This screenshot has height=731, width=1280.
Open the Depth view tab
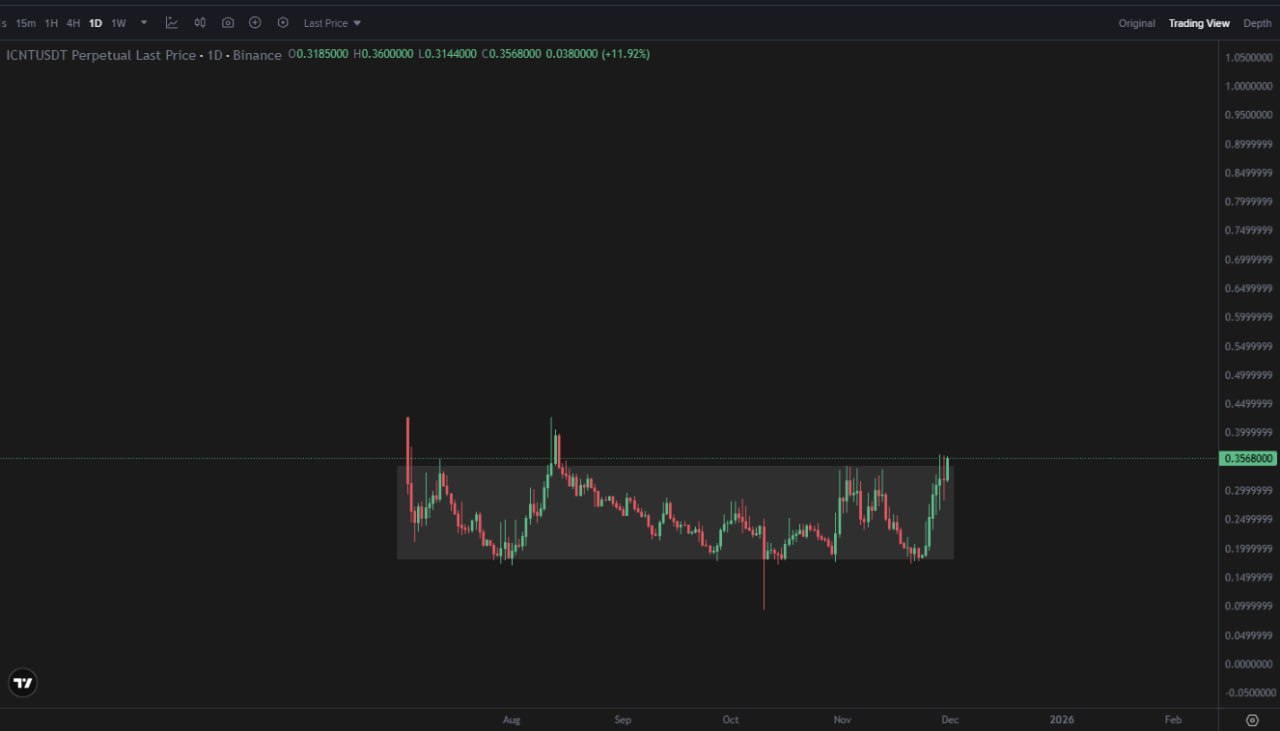pyautogui.click(x=1257, y=22)
